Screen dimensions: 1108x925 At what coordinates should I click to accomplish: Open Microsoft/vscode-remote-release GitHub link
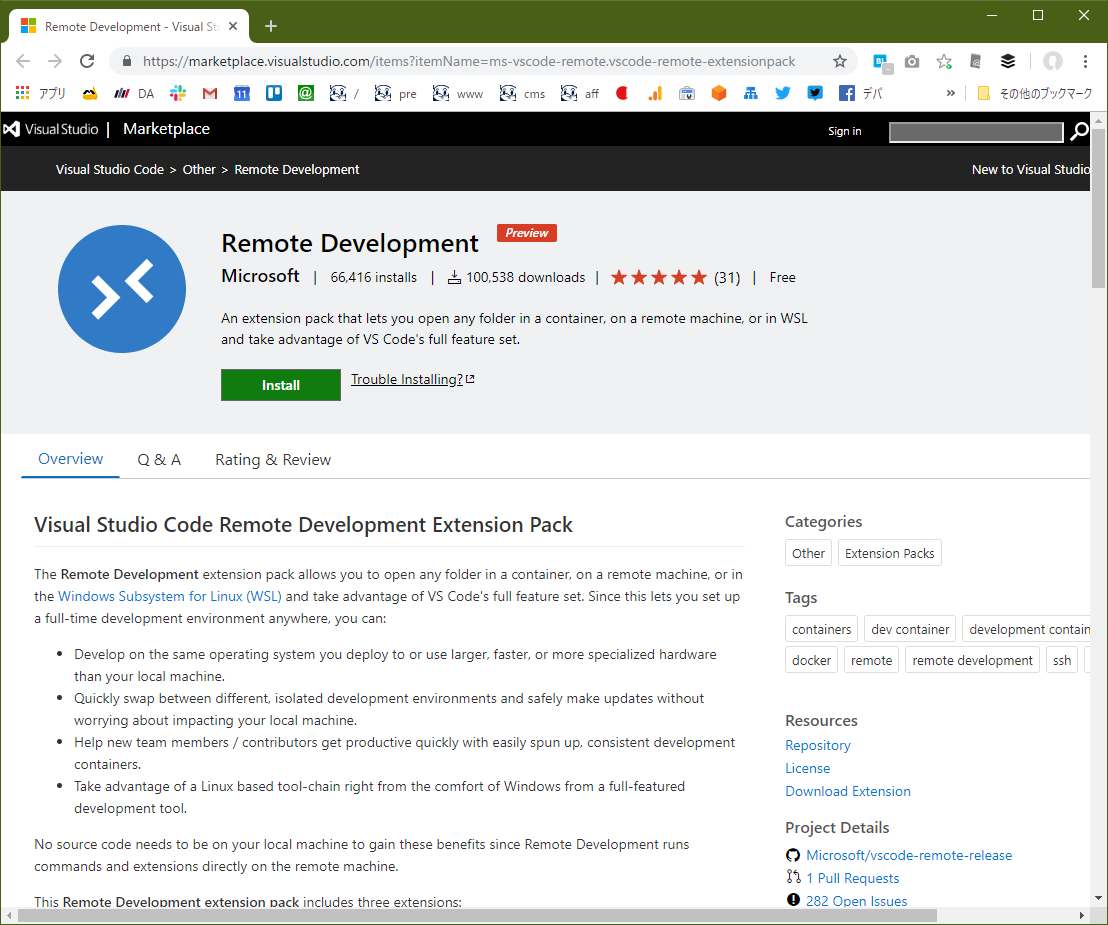click(x=909, y=855)
